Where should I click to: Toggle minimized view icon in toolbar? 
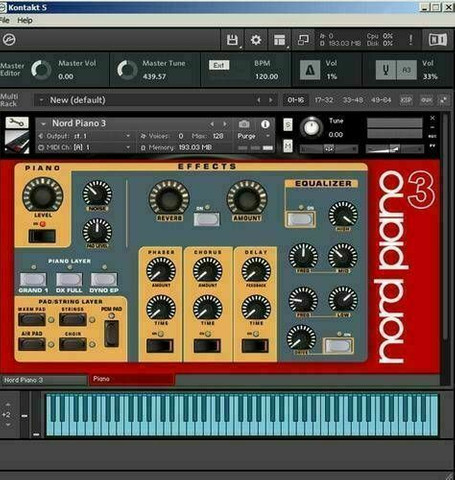[303, 40]
